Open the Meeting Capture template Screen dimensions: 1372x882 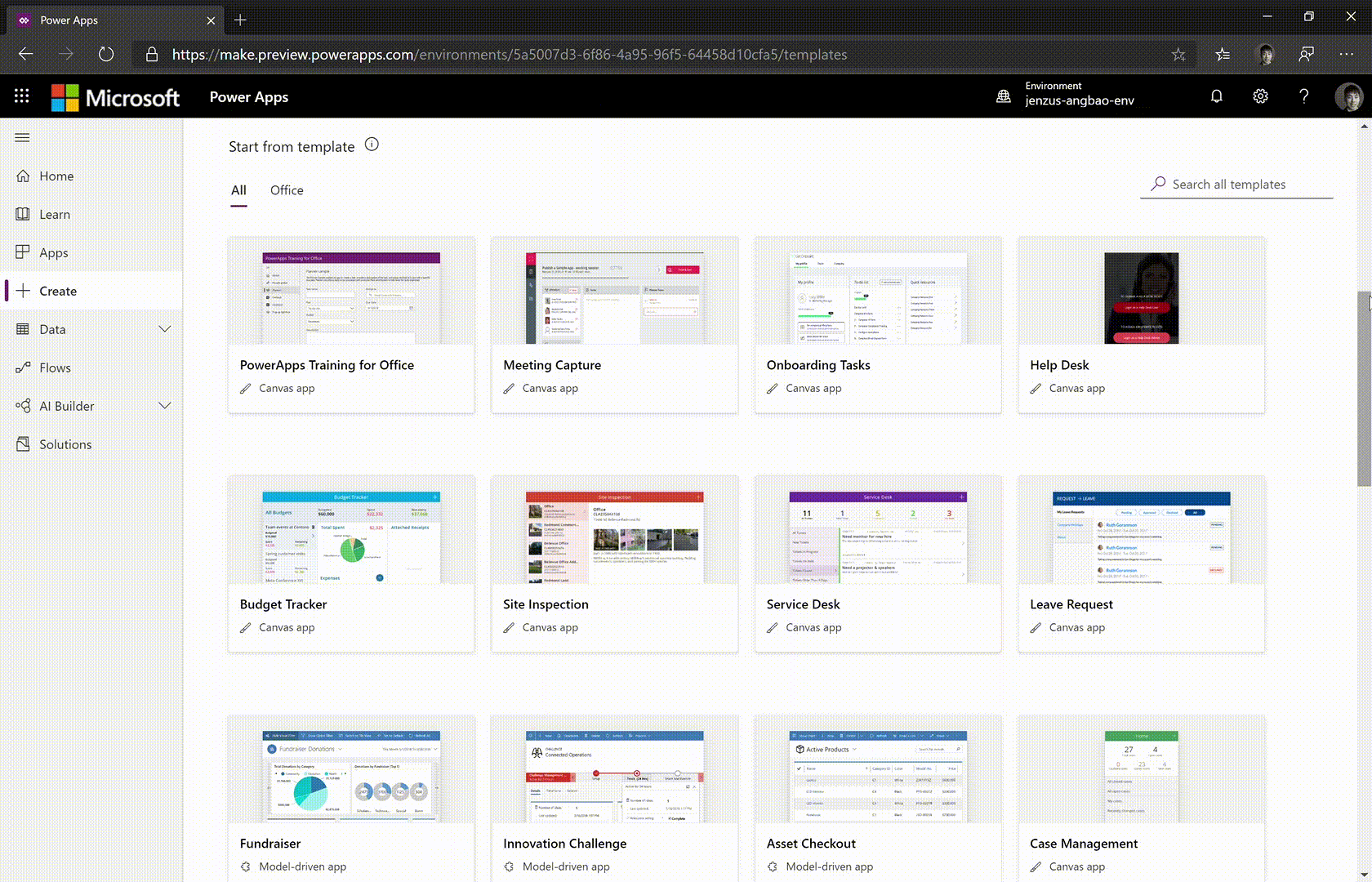(x=615, y=325)
